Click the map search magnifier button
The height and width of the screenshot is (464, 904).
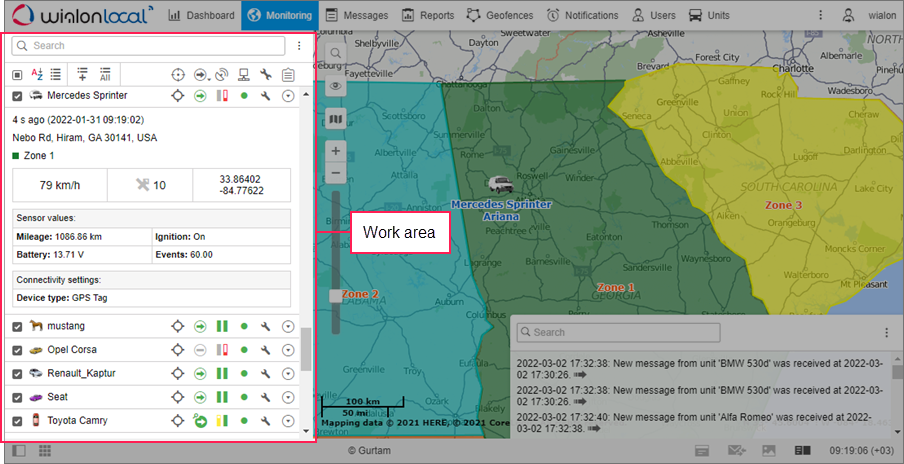point(336,53)
